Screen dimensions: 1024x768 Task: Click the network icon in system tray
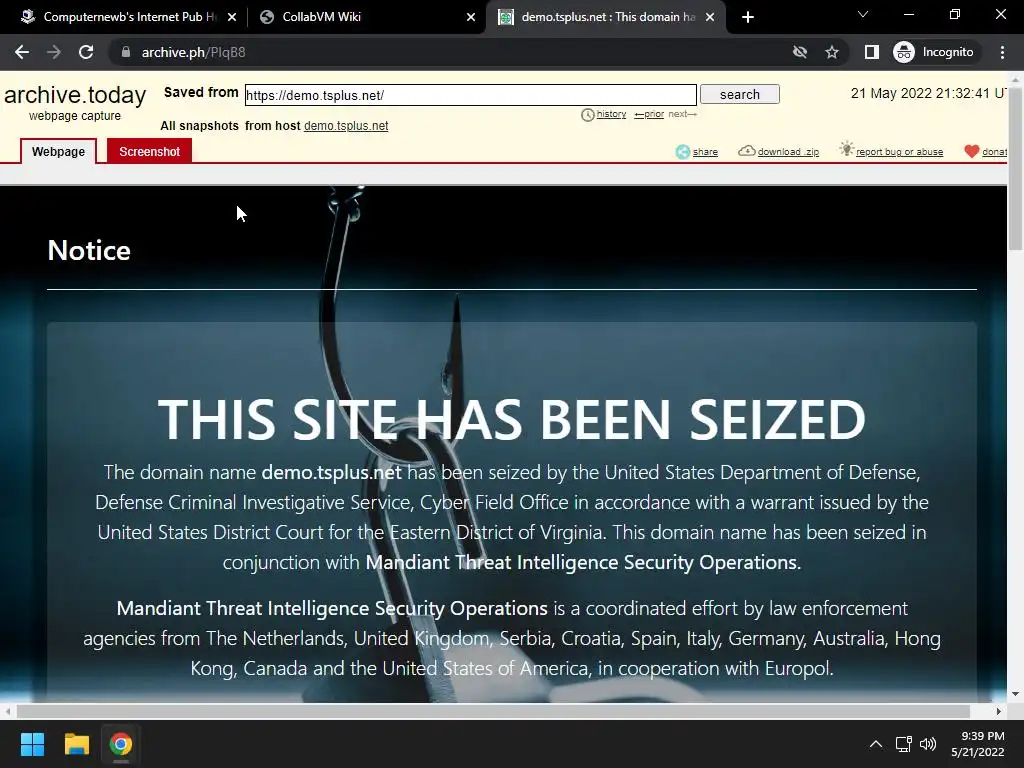(x=903, y=744)
